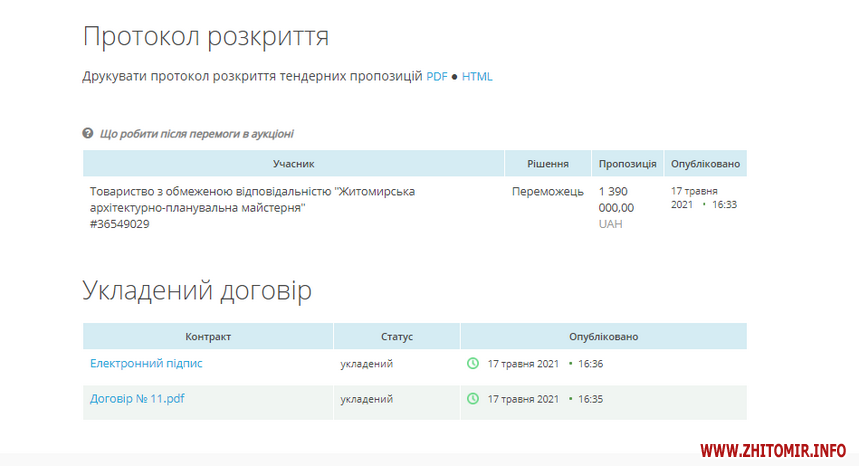Download the Договір № 11.pdf file
The image size is (859, 466).
click(x=137, y=398)
